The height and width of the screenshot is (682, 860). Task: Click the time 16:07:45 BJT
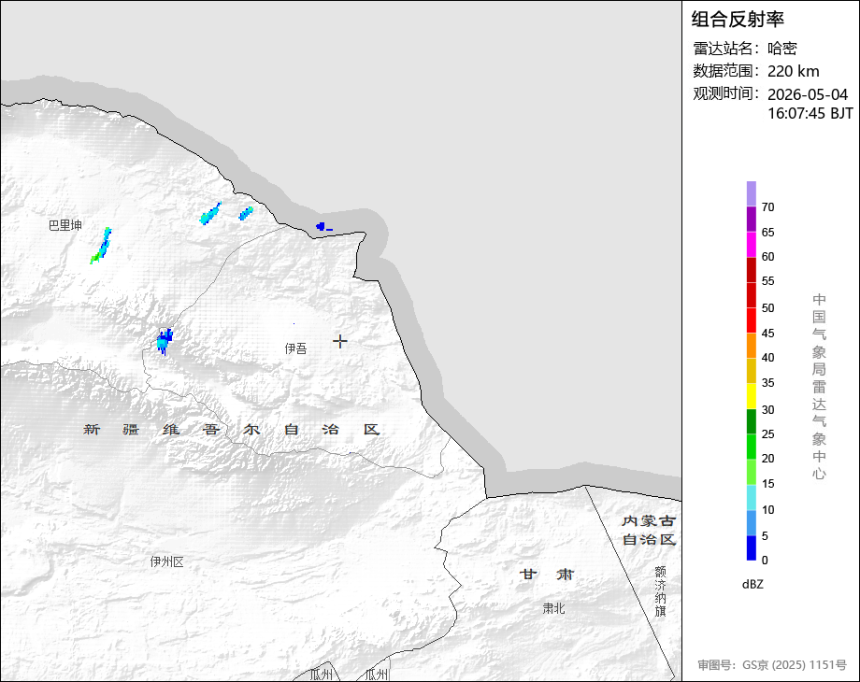pyautogui.click(x=810, y=114)
